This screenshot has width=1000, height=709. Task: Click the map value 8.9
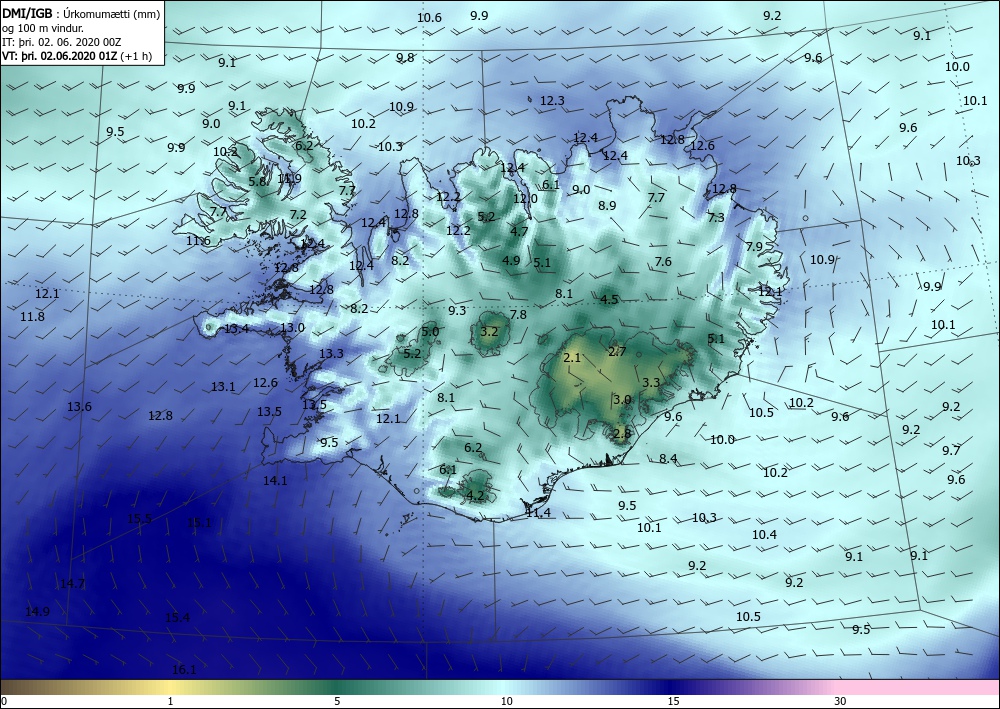607,205
